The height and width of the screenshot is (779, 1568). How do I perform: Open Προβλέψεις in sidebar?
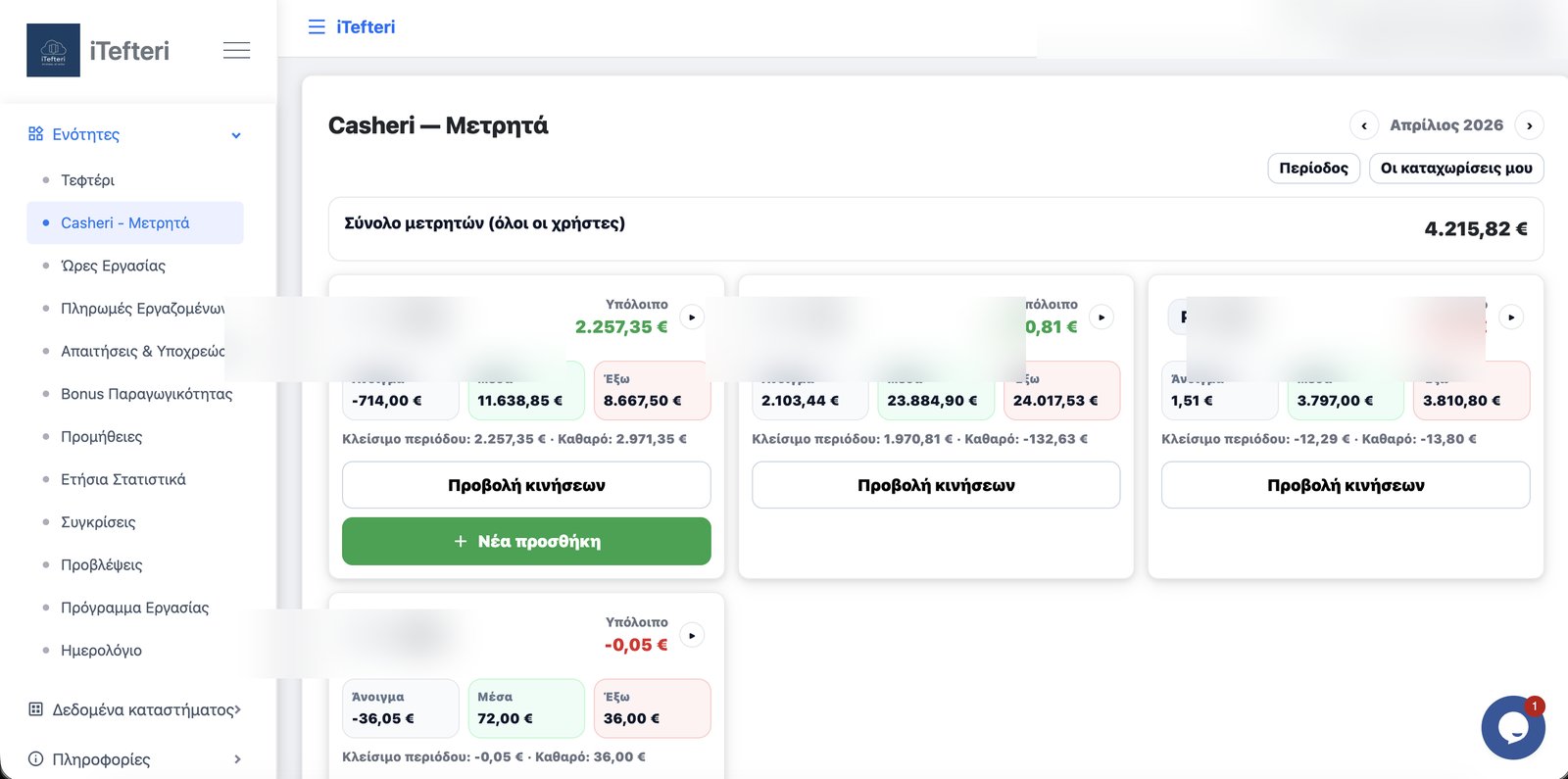(x=101, y=565)
